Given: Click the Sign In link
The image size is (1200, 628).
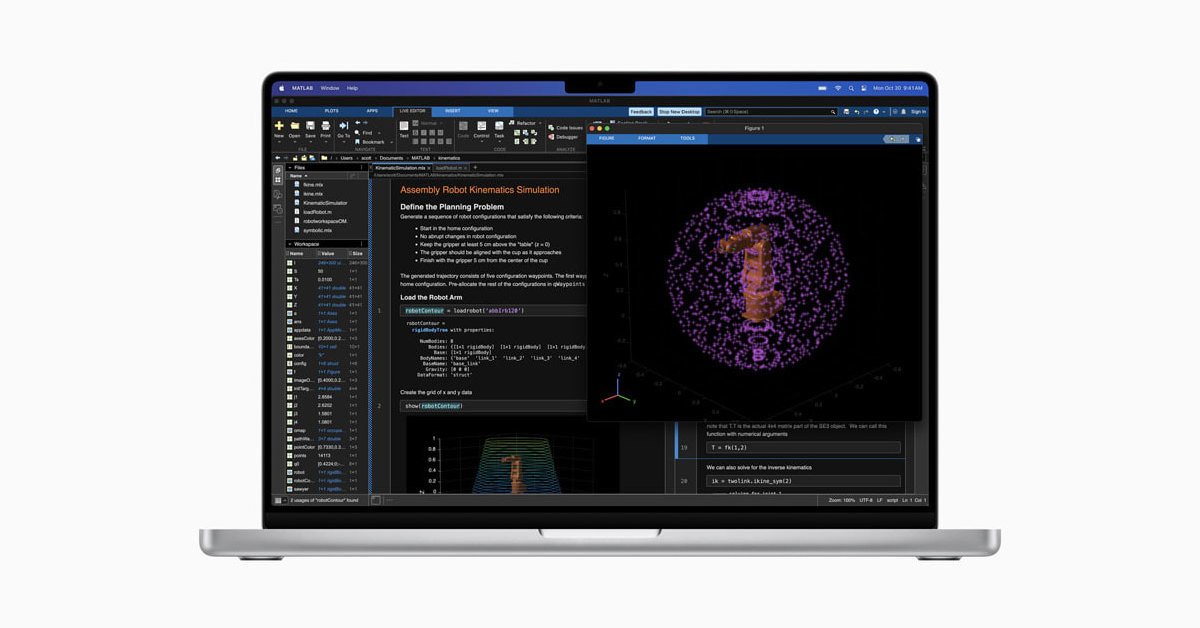Looking at the screenshot, I should pos(918,112).
